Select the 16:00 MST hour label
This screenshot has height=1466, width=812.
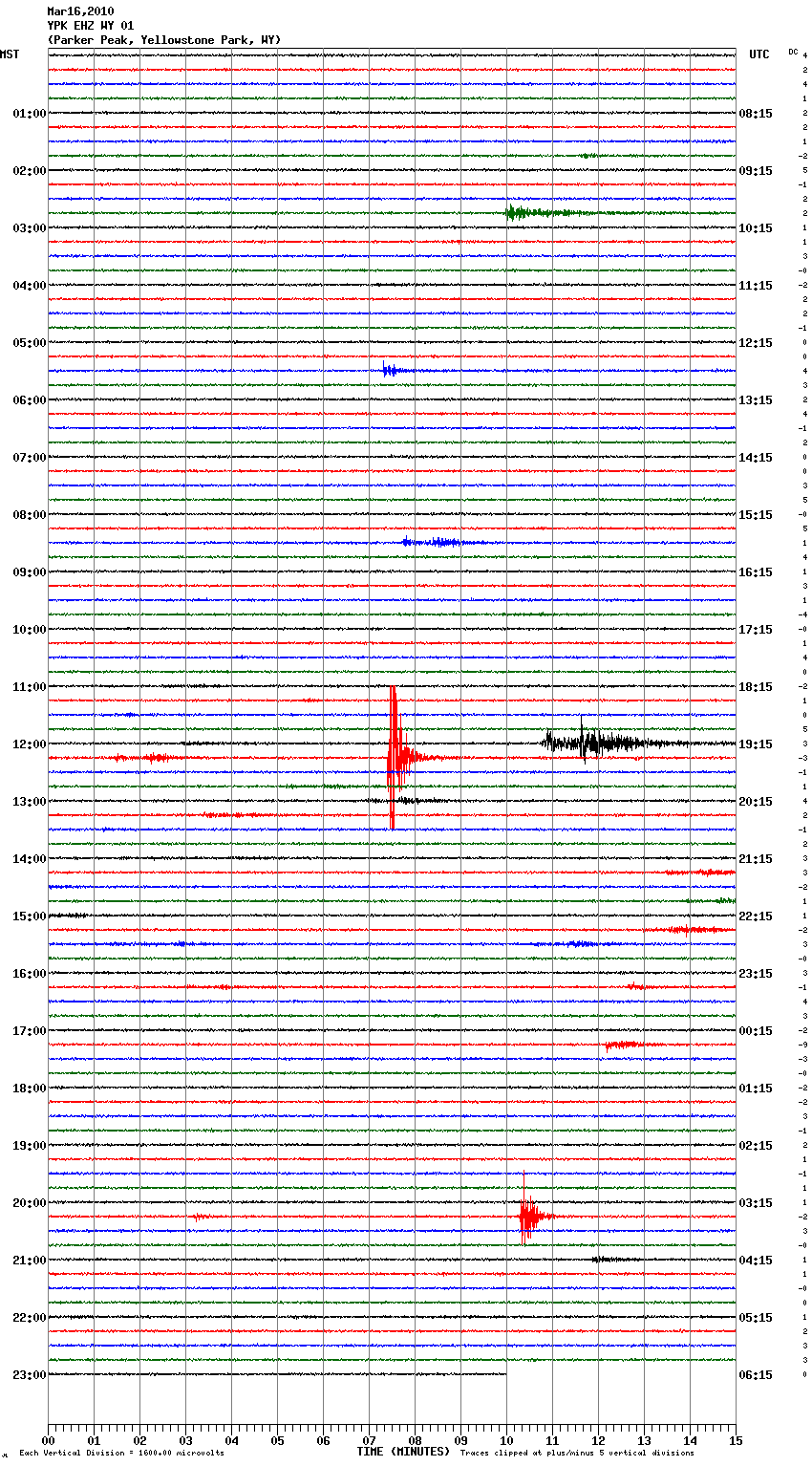click(x=29, y=974)
